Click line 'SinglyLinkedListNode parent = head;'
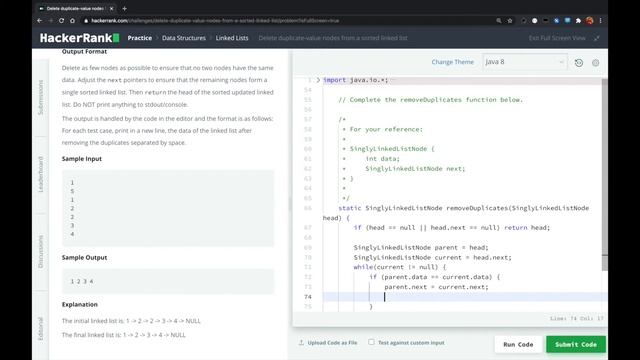 (x=421, y=247)
